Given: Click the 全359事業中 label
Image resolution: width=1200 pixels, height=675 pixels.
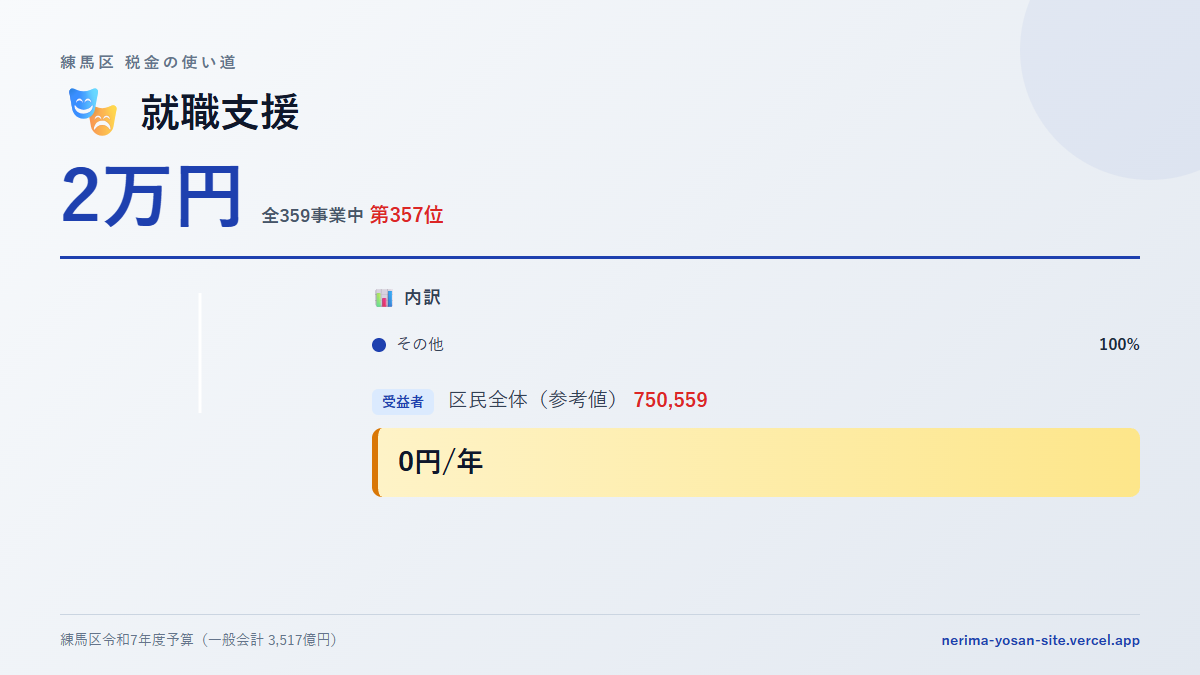Looking at the screenshot, I should coord(312,216).
